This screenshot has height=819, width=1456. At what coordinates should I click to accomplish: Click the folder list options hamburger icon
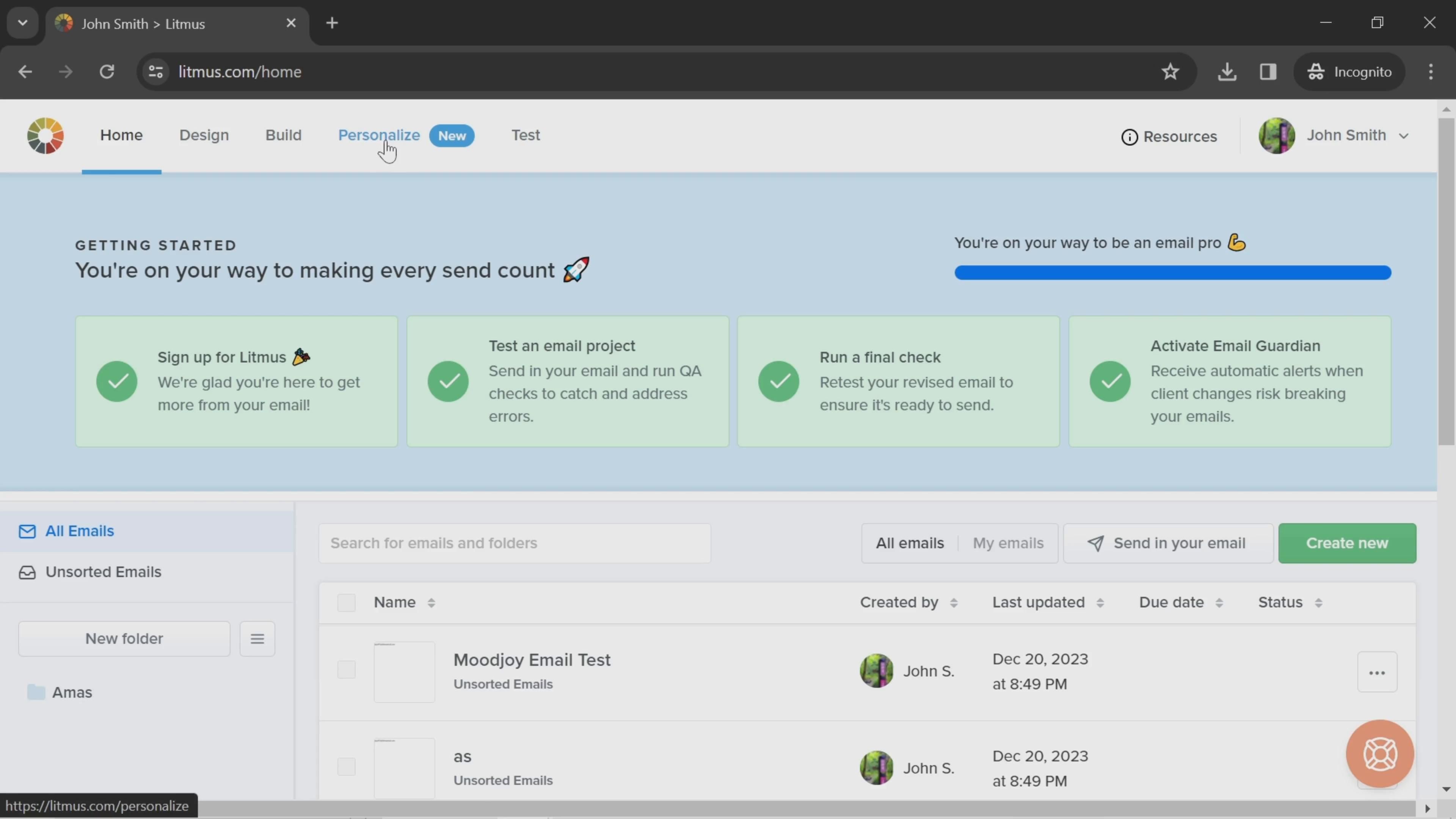257,639
